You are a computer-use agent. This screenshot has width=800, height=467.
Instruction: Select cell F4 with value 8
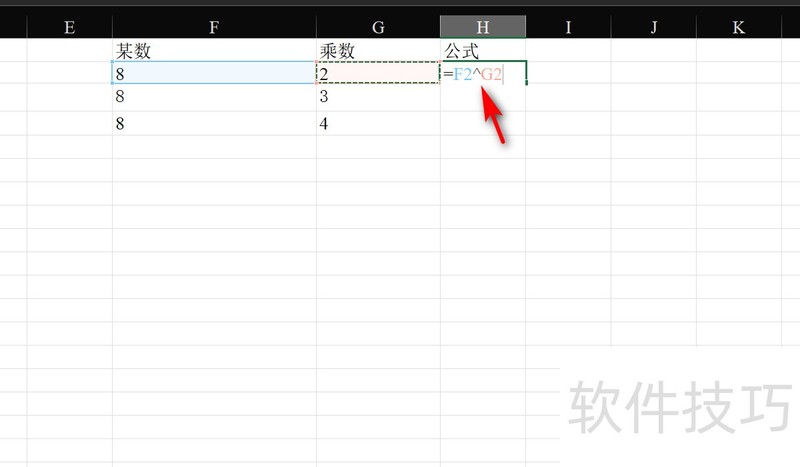click(x=214, y=123)
